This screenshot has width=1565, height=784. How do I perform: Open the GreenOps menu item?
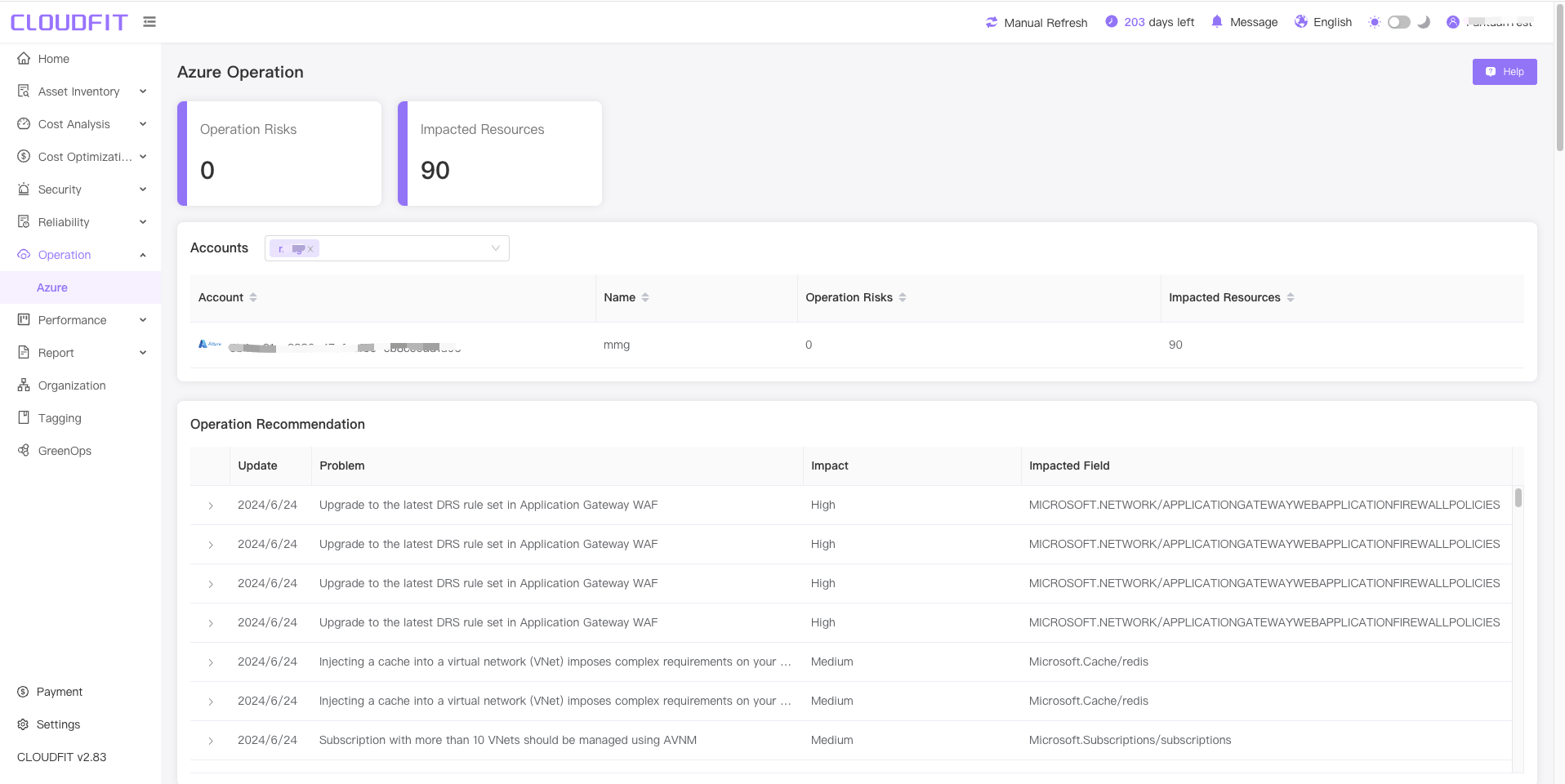coord(80,451)
